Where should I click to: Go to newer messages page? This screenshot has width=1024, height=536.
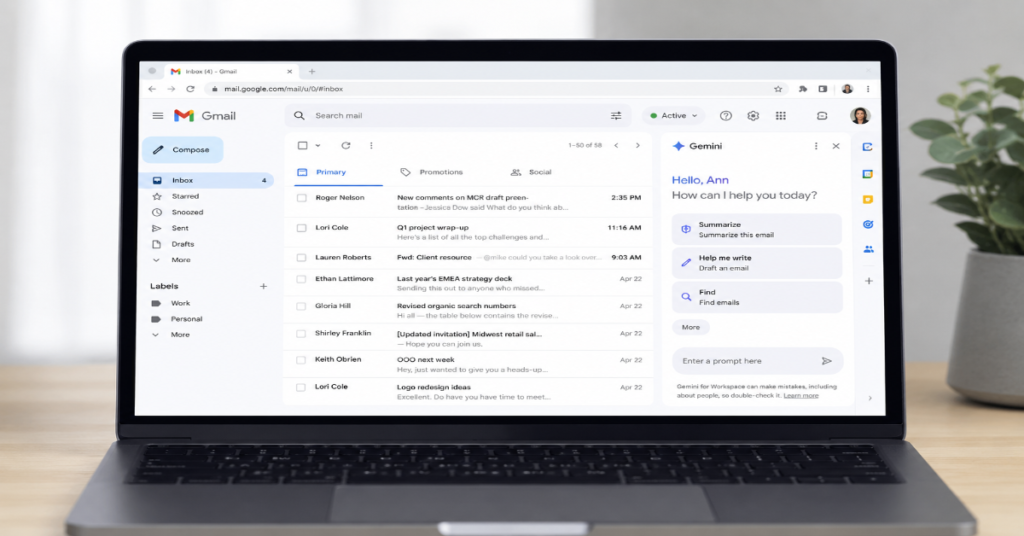tap(616, 146)
